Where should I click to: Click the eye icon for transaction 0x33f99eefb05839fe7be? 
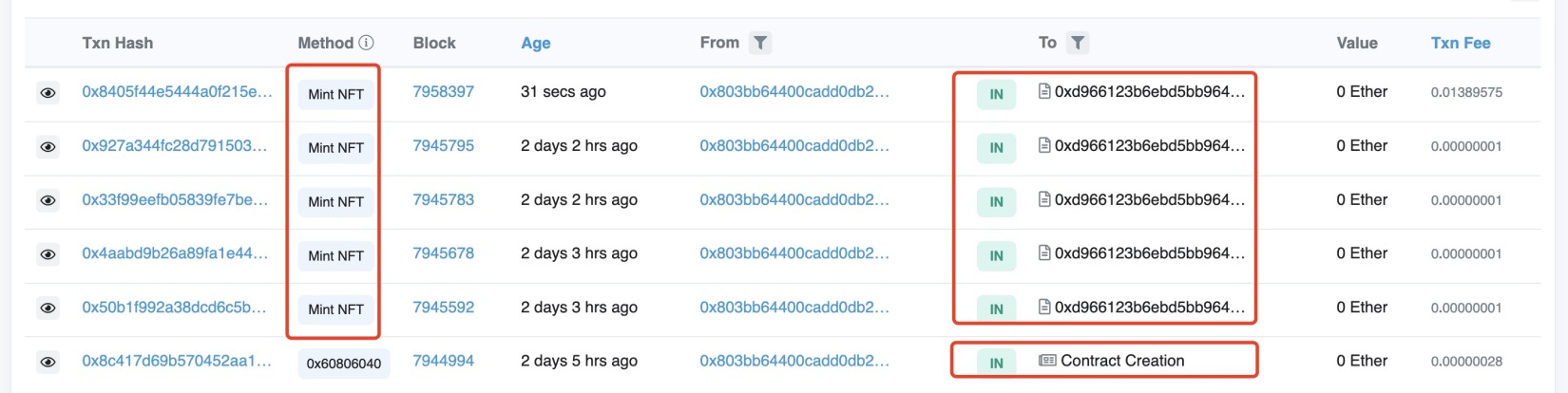tap(48, 200)
